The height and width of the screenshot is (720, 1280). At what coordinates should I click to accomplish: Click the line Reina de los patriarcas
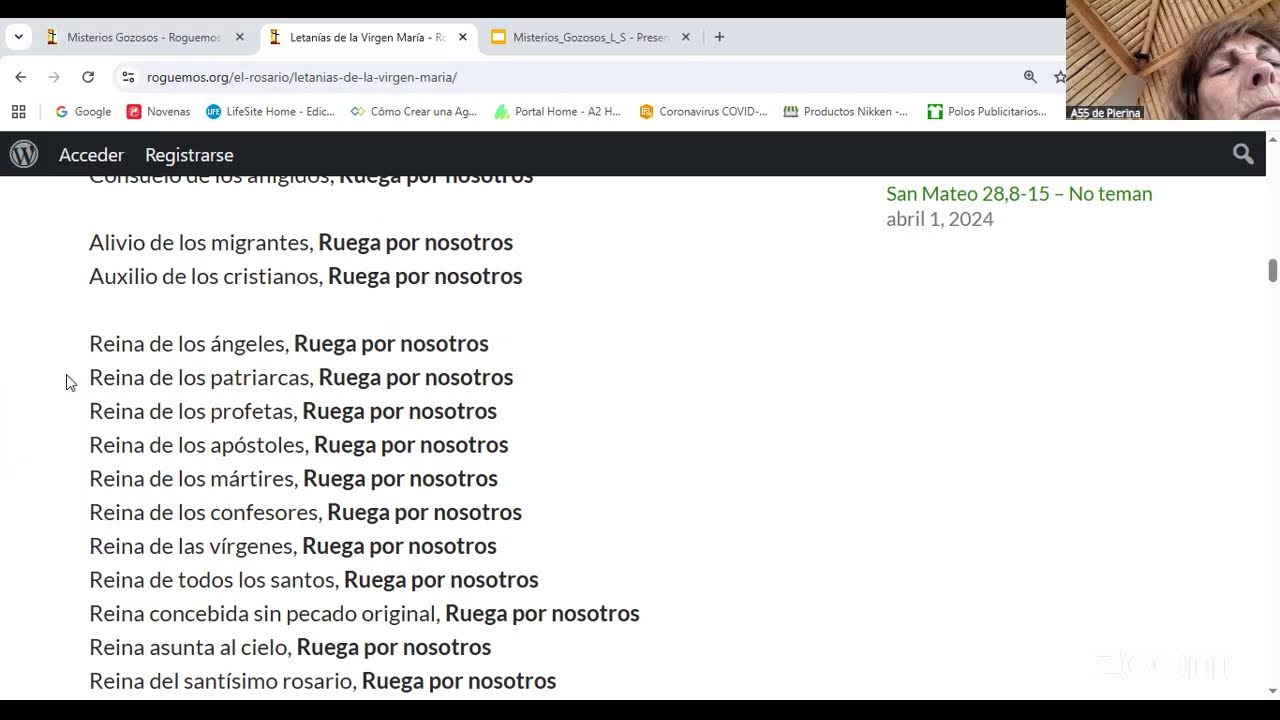point(301,377)
